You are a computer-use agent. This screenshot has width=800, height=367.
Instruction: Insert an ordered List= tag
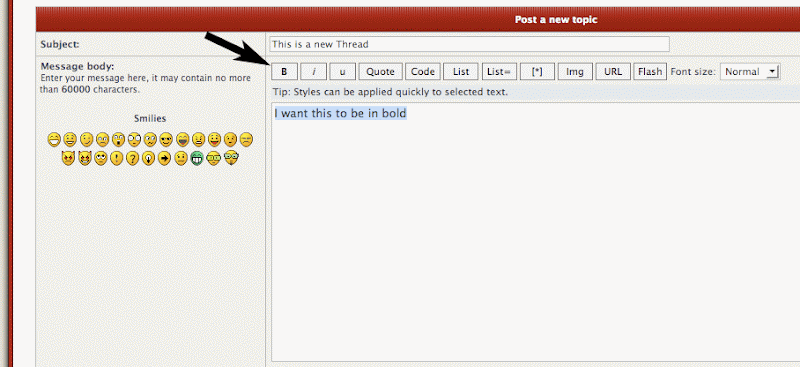click(499, 72)
